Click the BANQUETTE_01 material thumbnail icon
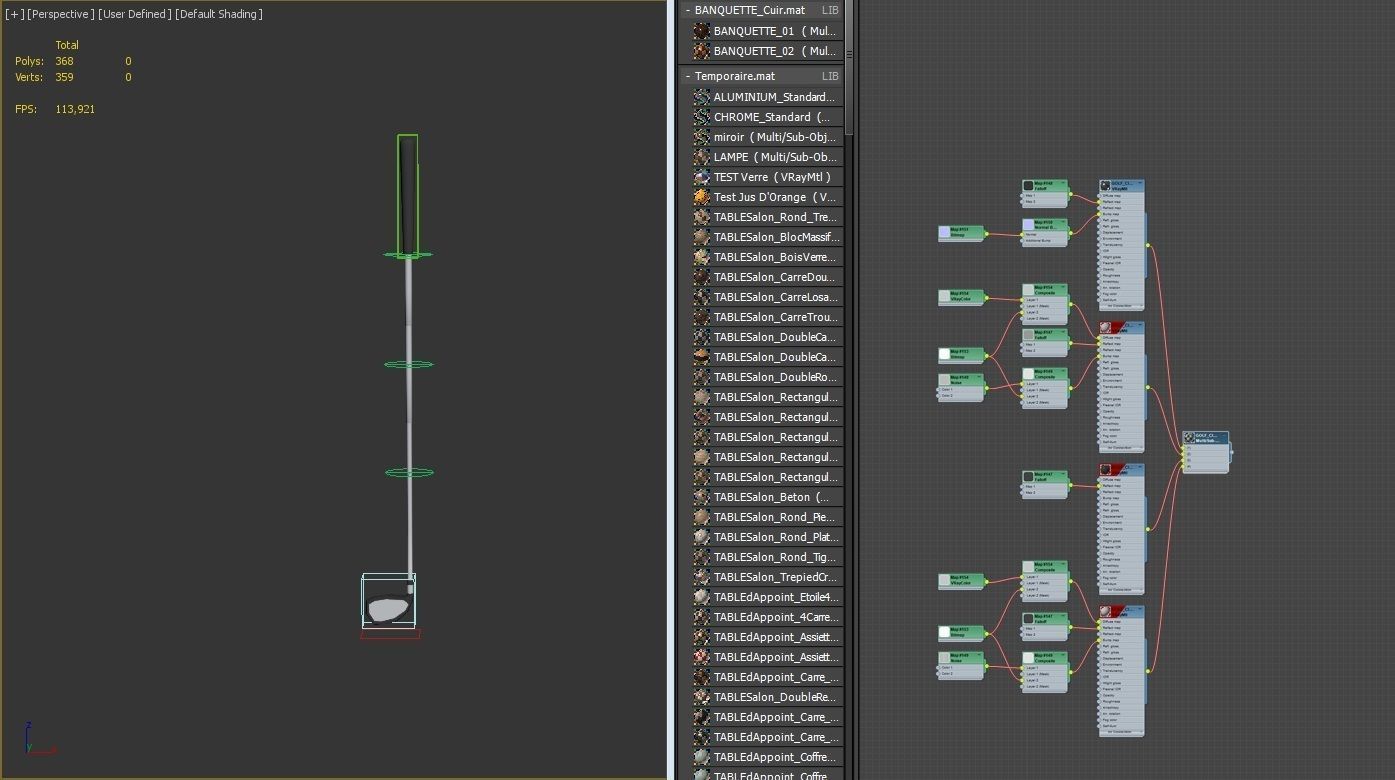 (702, 31)
